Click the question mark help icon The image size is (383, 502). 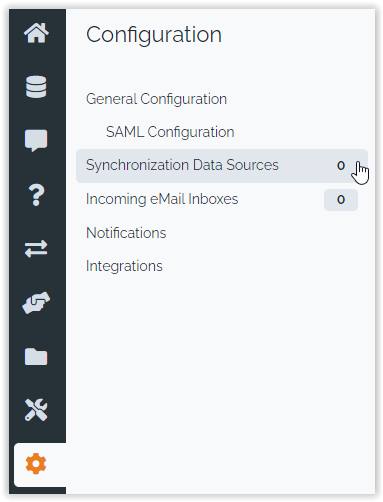[36, 195]
